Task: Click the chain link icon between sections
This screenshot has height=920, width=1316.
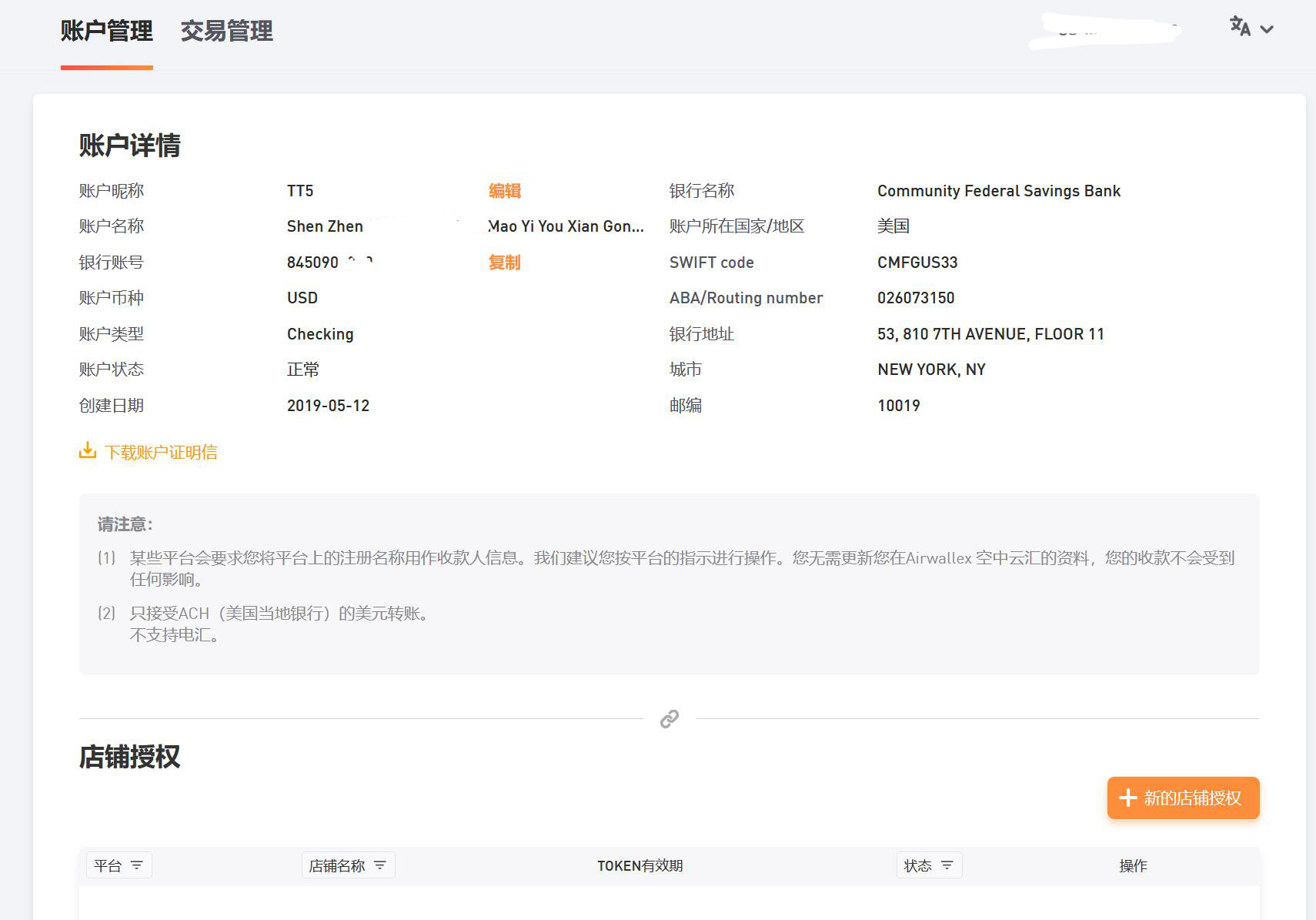Action: [668, 719]
